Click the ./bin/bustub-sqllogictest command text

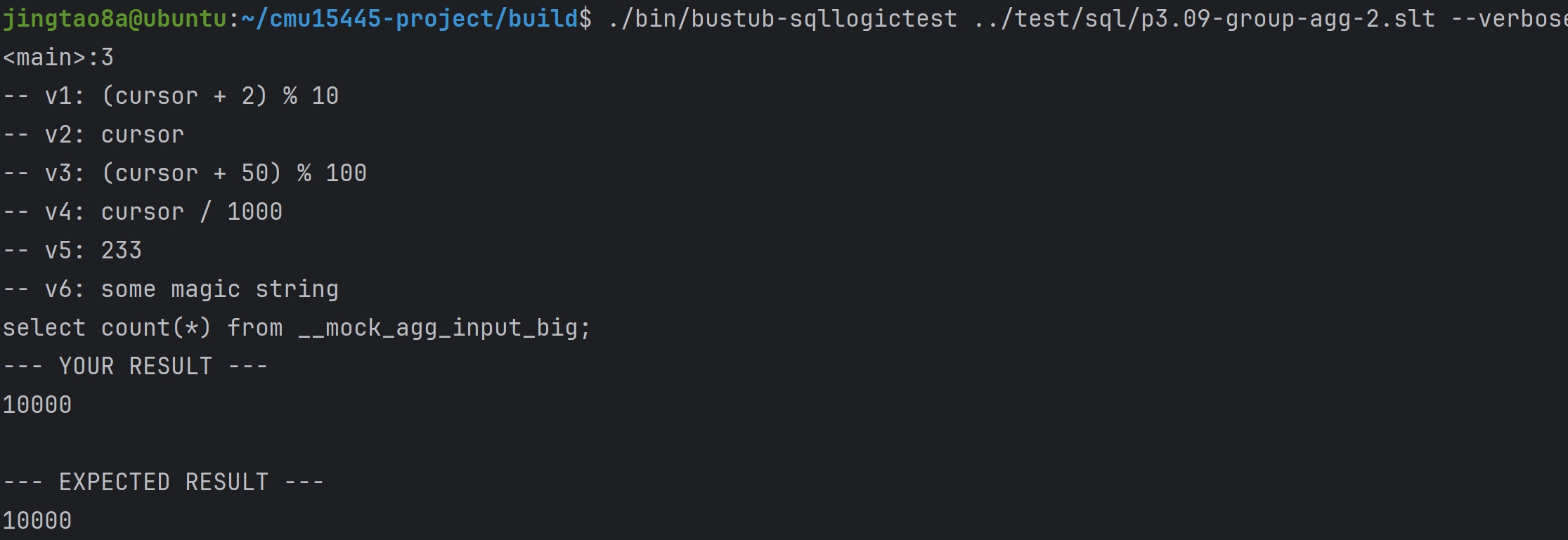(x=782, y=19)
